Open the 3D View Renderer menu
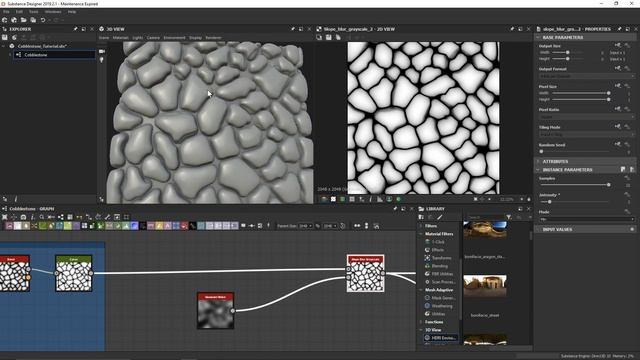 213,38
